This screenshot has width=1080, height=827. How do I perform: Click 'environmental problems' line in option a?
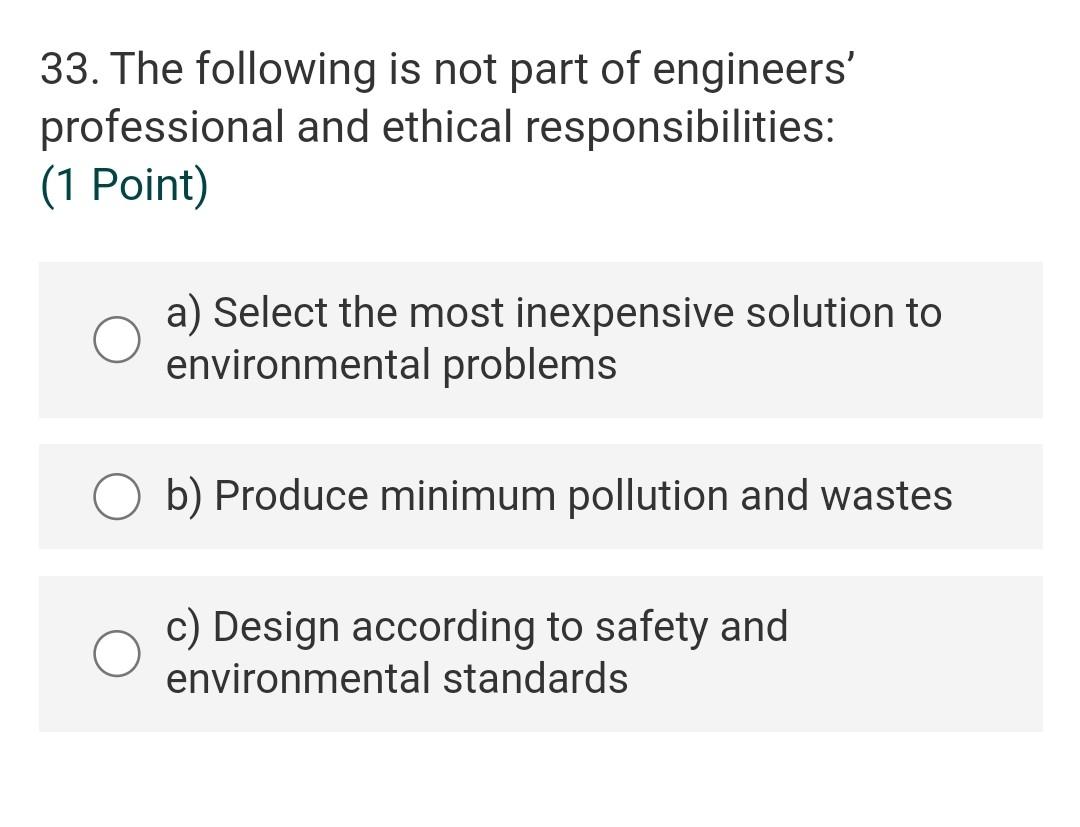click(x=391, y=365)
